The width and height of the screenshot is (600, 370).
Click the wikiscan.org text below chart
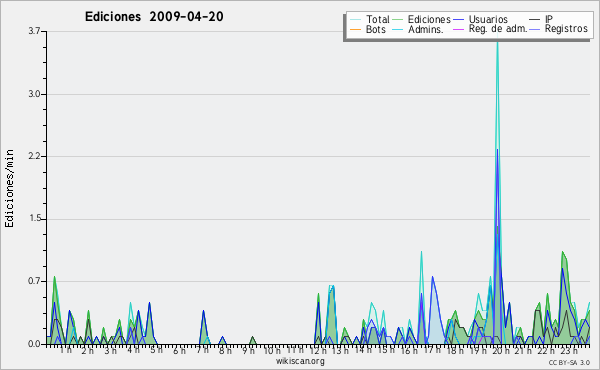coord(300,361)
